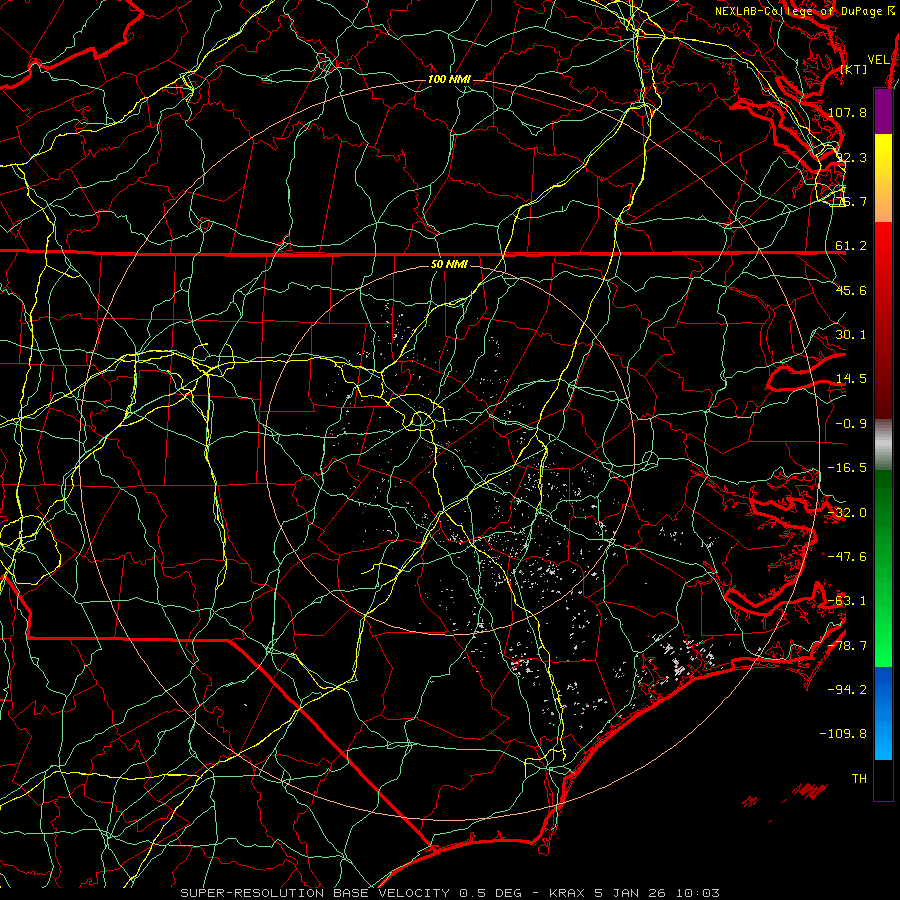Click the -94.2 velocity value
Viewport: 900px width, 900px height.
tap(847, 690)
